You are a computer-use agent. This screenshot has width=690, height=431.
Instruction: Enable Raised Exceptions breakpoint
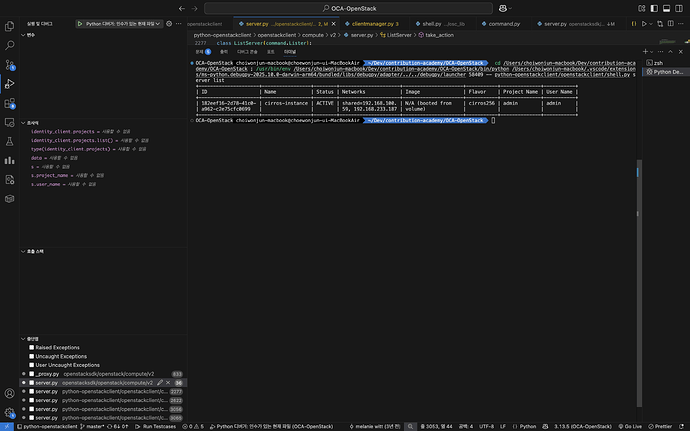[x=31, y=347]
